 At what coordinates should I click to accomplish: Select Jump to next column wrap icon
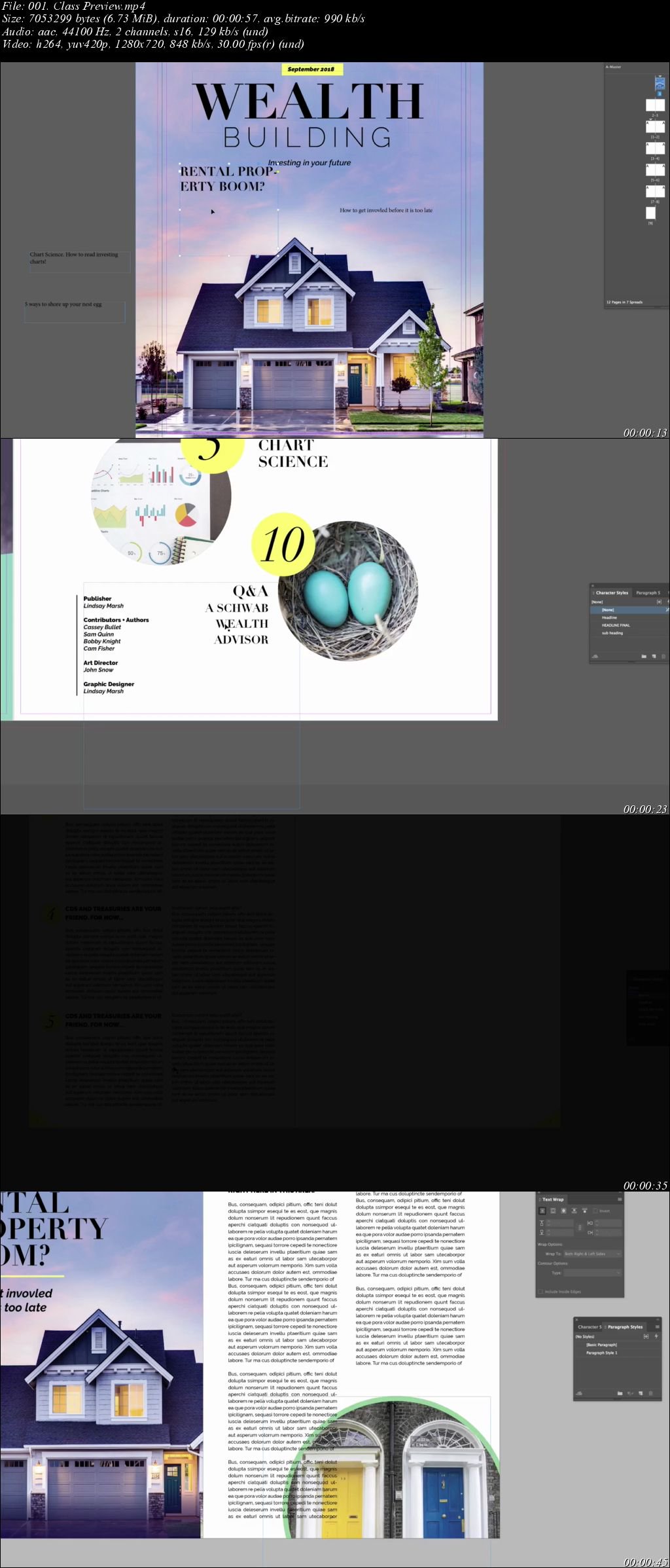click(584, 1211)
